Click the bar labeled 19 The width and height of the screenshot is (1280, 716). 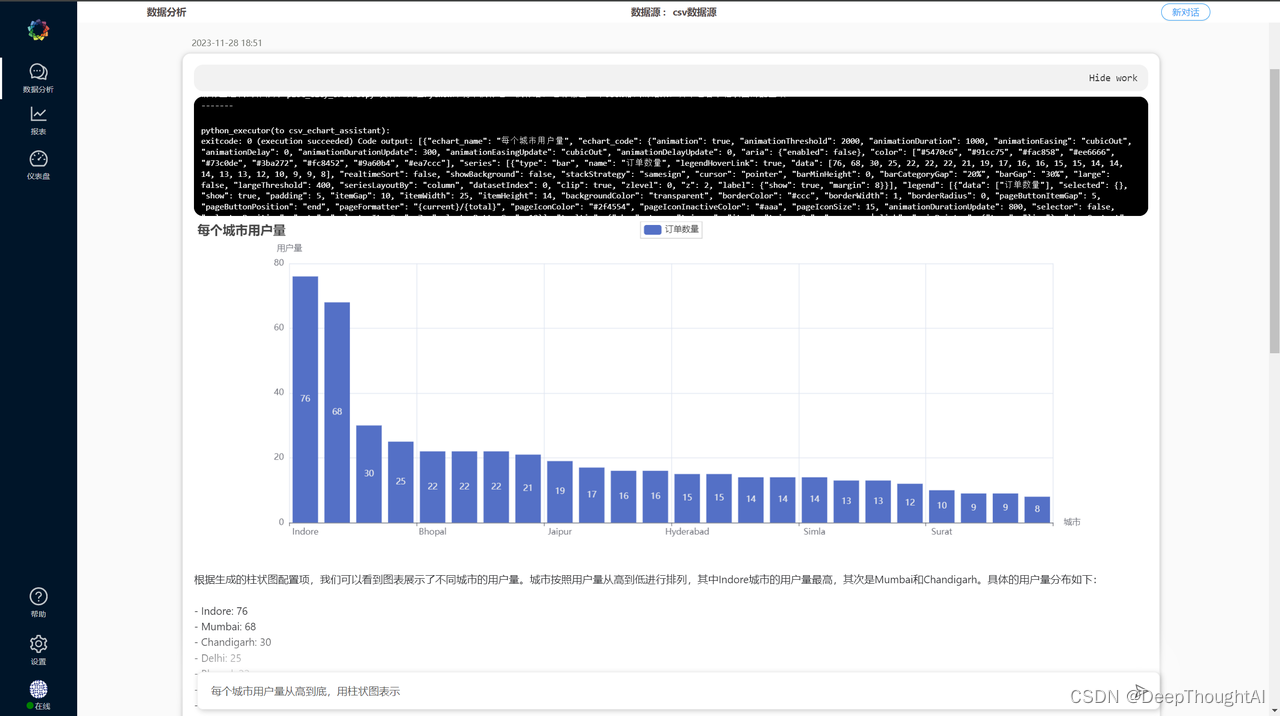(560, 491)
